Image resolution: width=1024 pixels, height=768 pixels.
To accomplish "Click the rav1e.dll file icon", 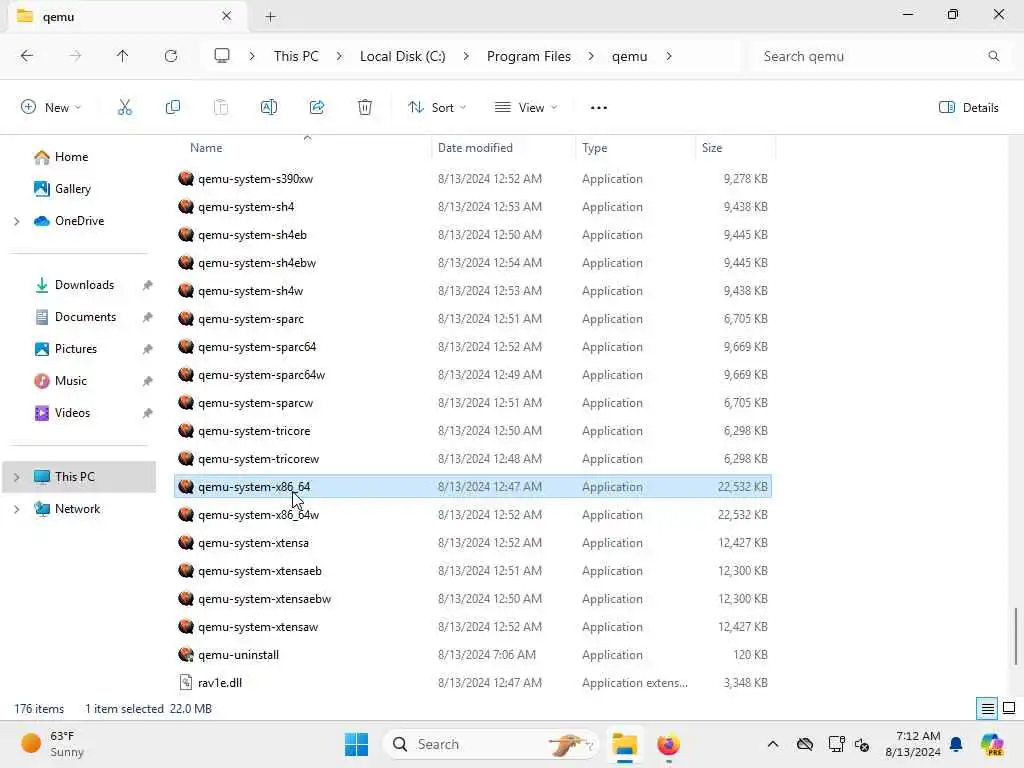I will coord(186,682).
